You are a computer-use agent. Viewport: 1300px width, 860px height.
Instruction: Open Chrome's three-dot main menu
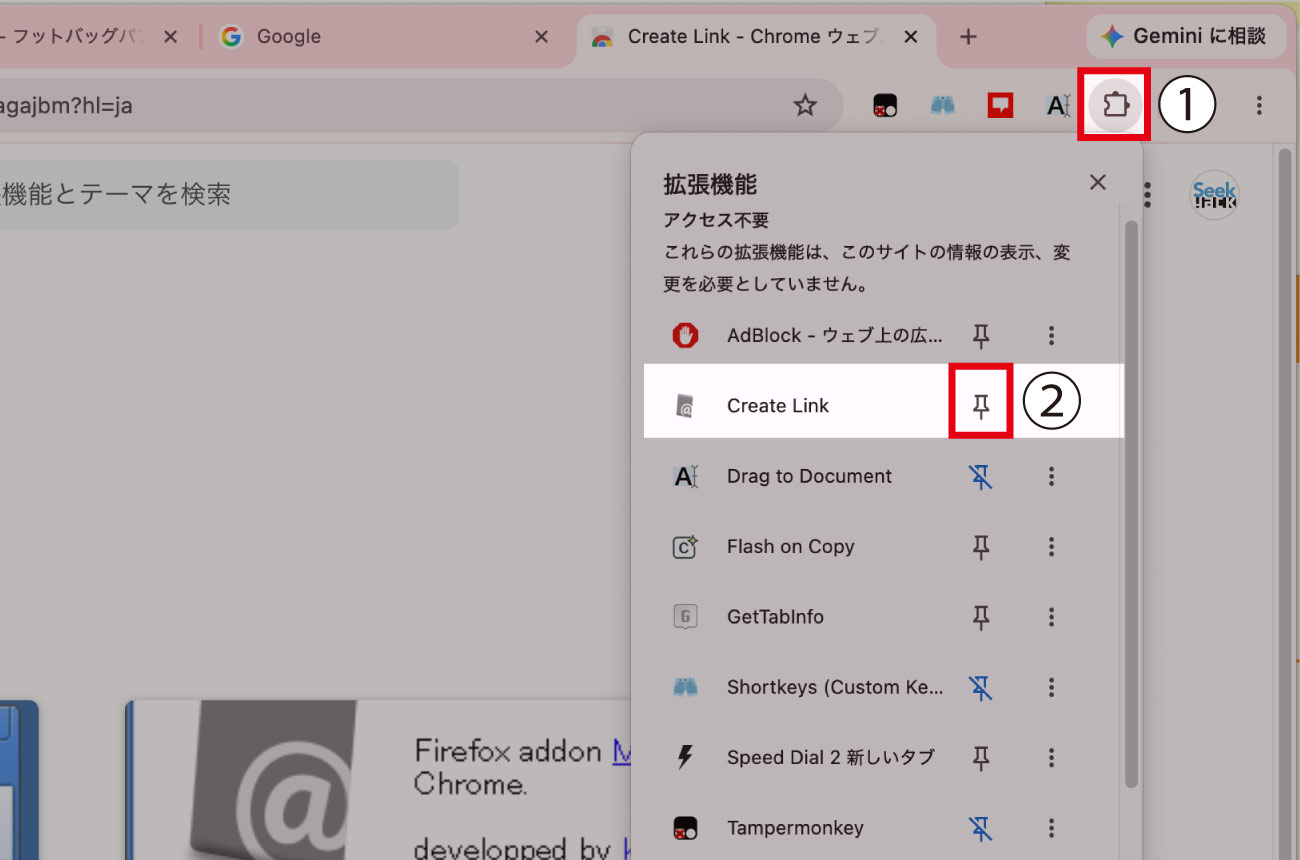pyautogui.click(x=1259, y=105)
